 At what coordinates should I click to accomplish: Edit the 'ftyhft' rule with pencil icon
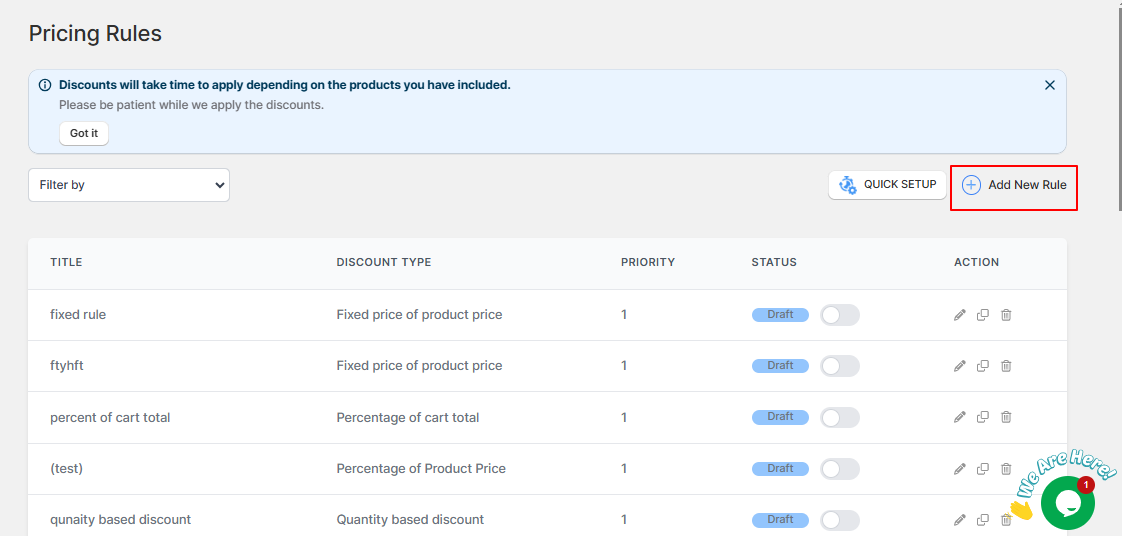tap(960, 366)
